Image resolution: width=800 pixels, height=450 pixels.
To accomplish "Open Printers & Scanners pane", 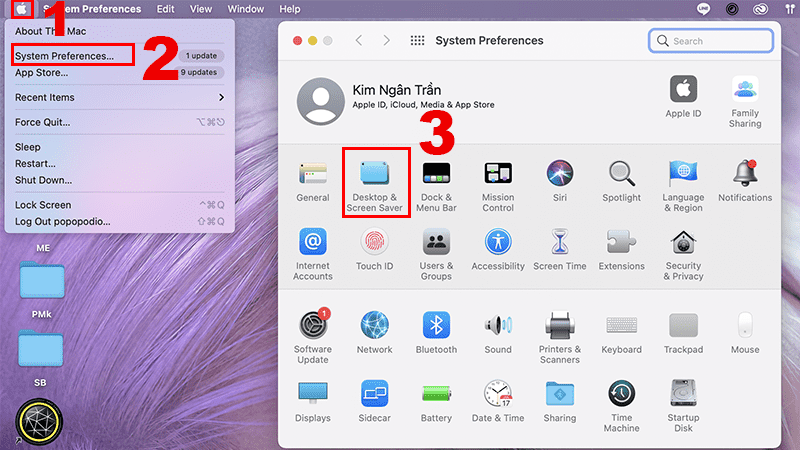I will pyautogui.click(x=560, y=337).
